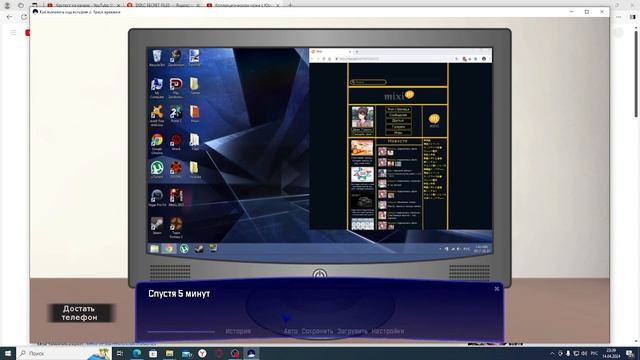The height and width of the screenshot is (360, 640).
Task: Open File Explorer from the Windows taskbar
Action: point(169,353)
